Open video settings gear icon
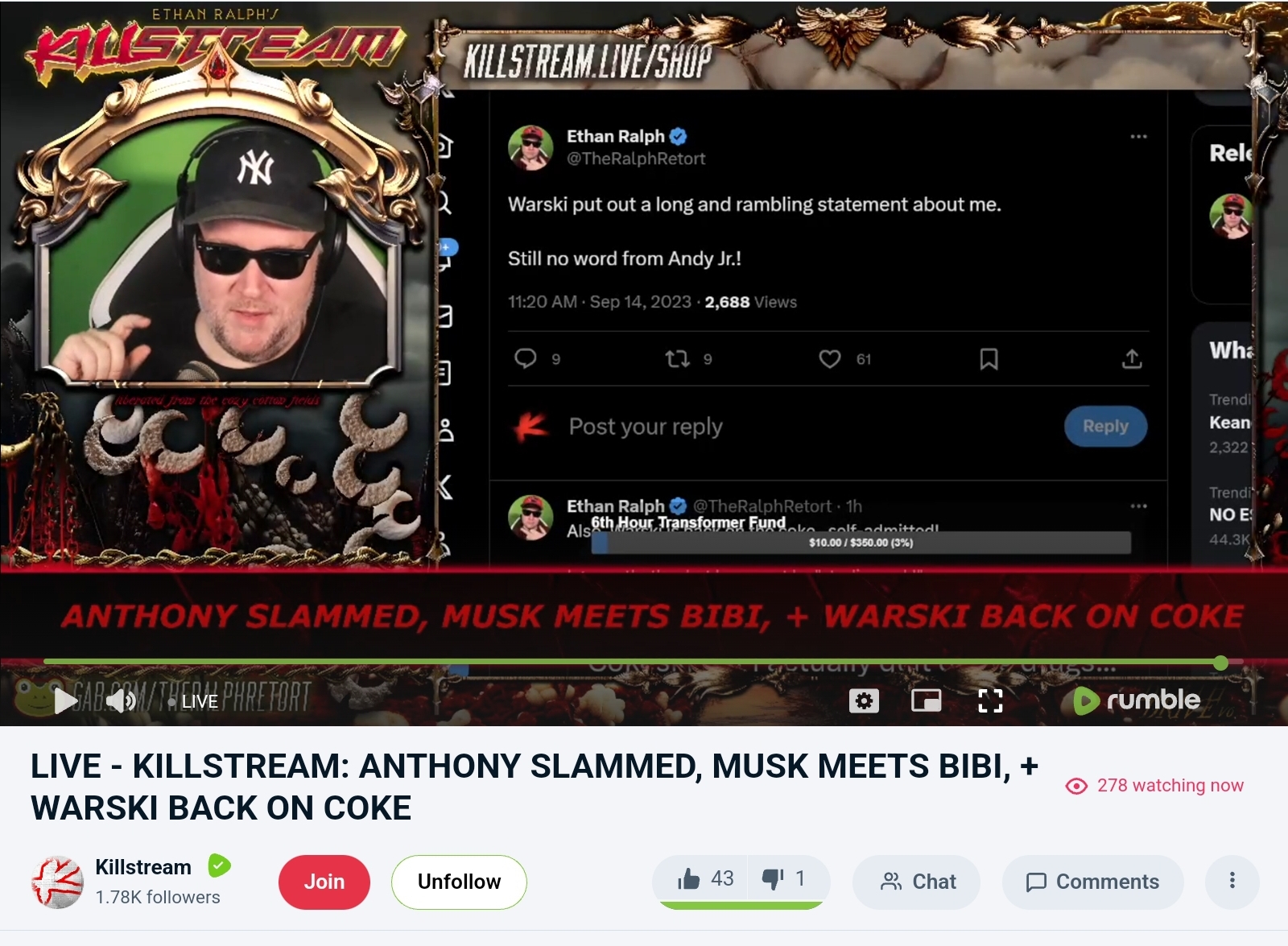The width and height of the screenshot is (1288, 946). click(x=864, y=700)
